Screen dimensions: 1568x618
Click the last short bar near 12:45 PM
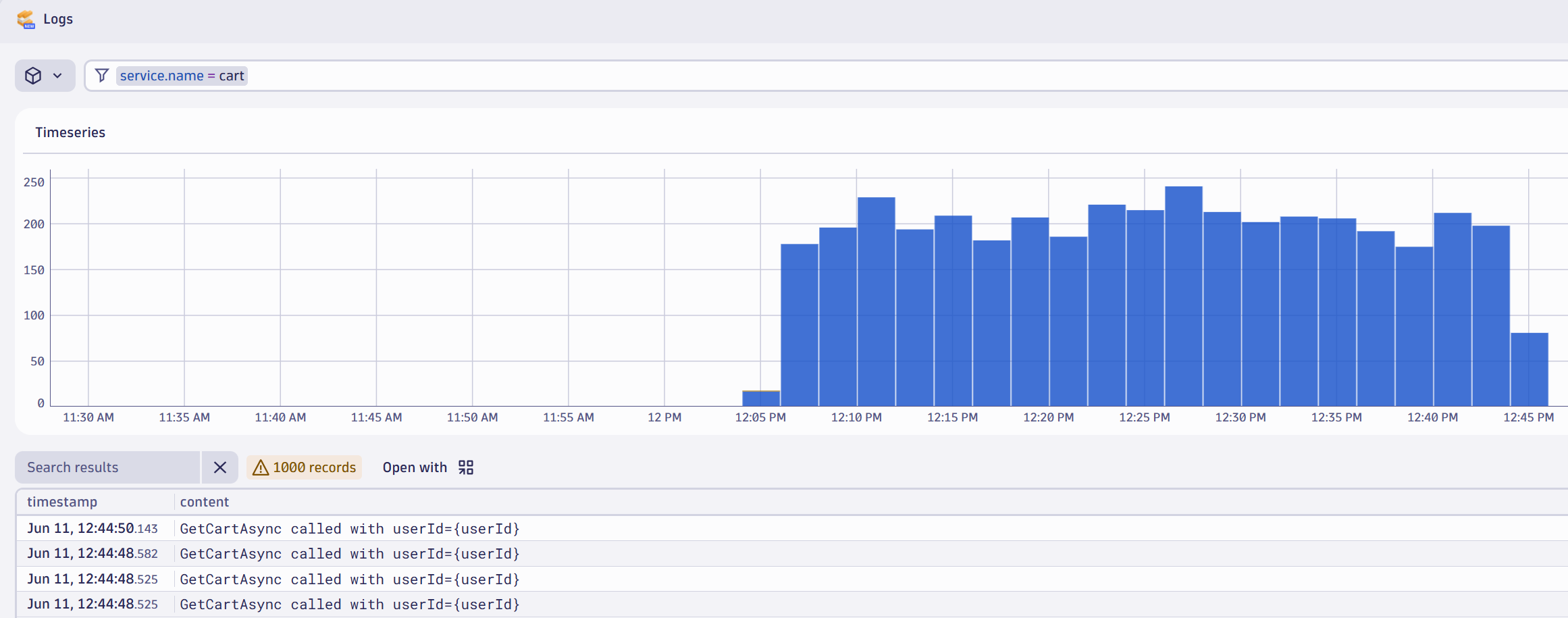1530,369
